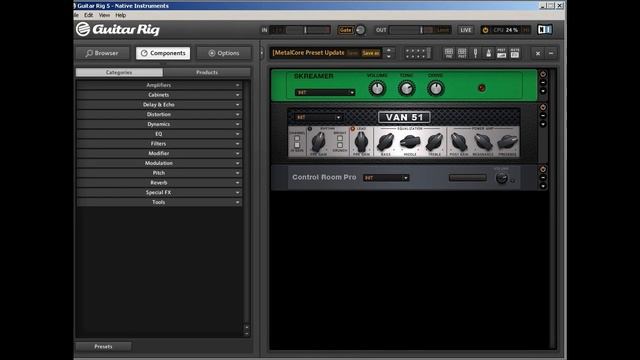Expand the Amplifiers category
This screenshot has height=360, width=640.
pos(159,85)
